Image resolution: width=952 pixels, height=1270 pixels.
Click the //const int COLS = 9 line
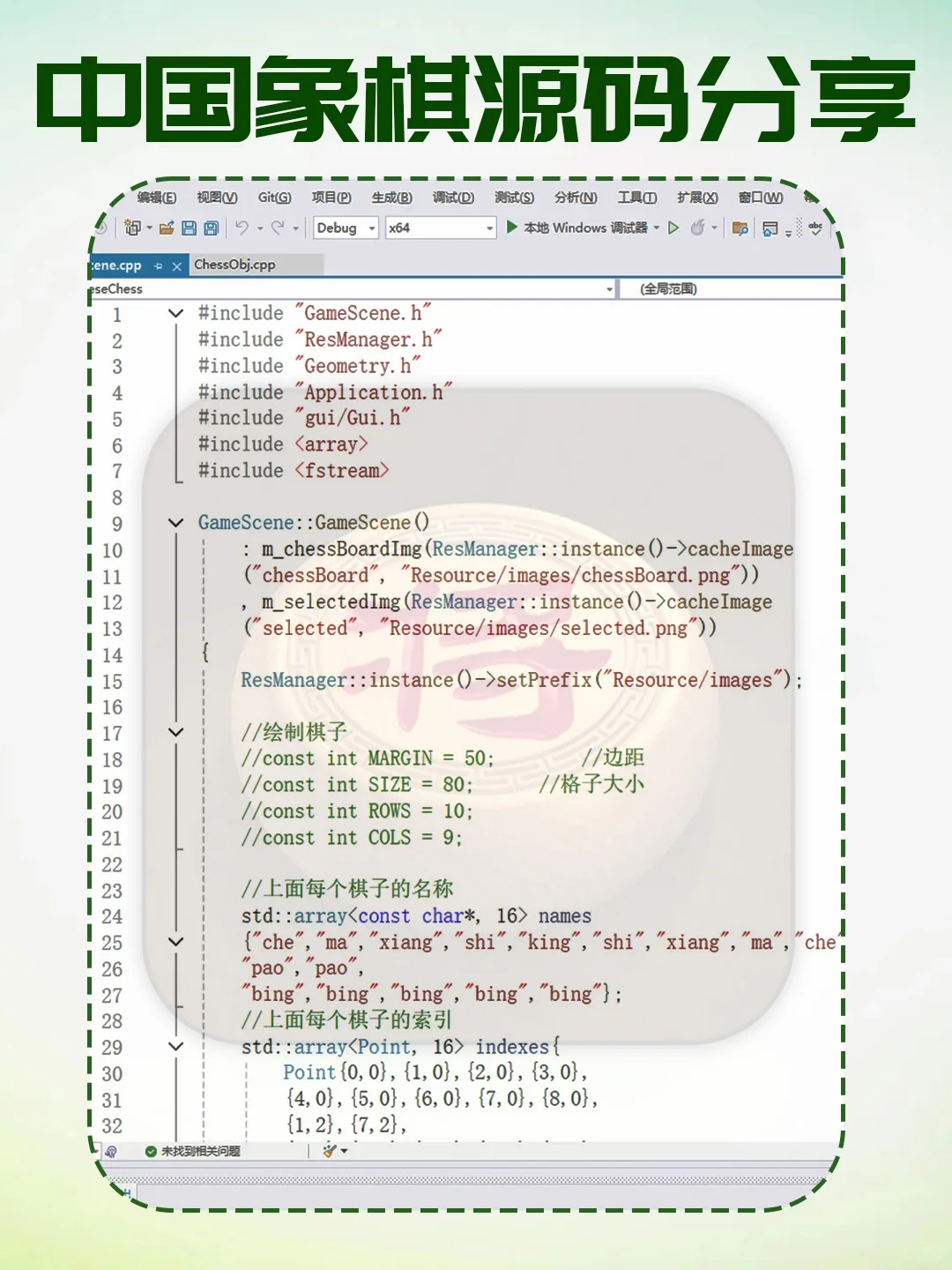tap(352, 837)
